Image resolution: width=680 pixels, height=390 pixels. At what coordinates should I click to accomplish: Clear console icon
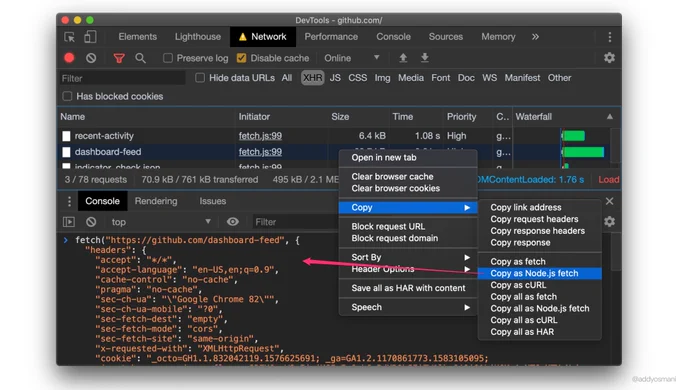tap(91, 222)
